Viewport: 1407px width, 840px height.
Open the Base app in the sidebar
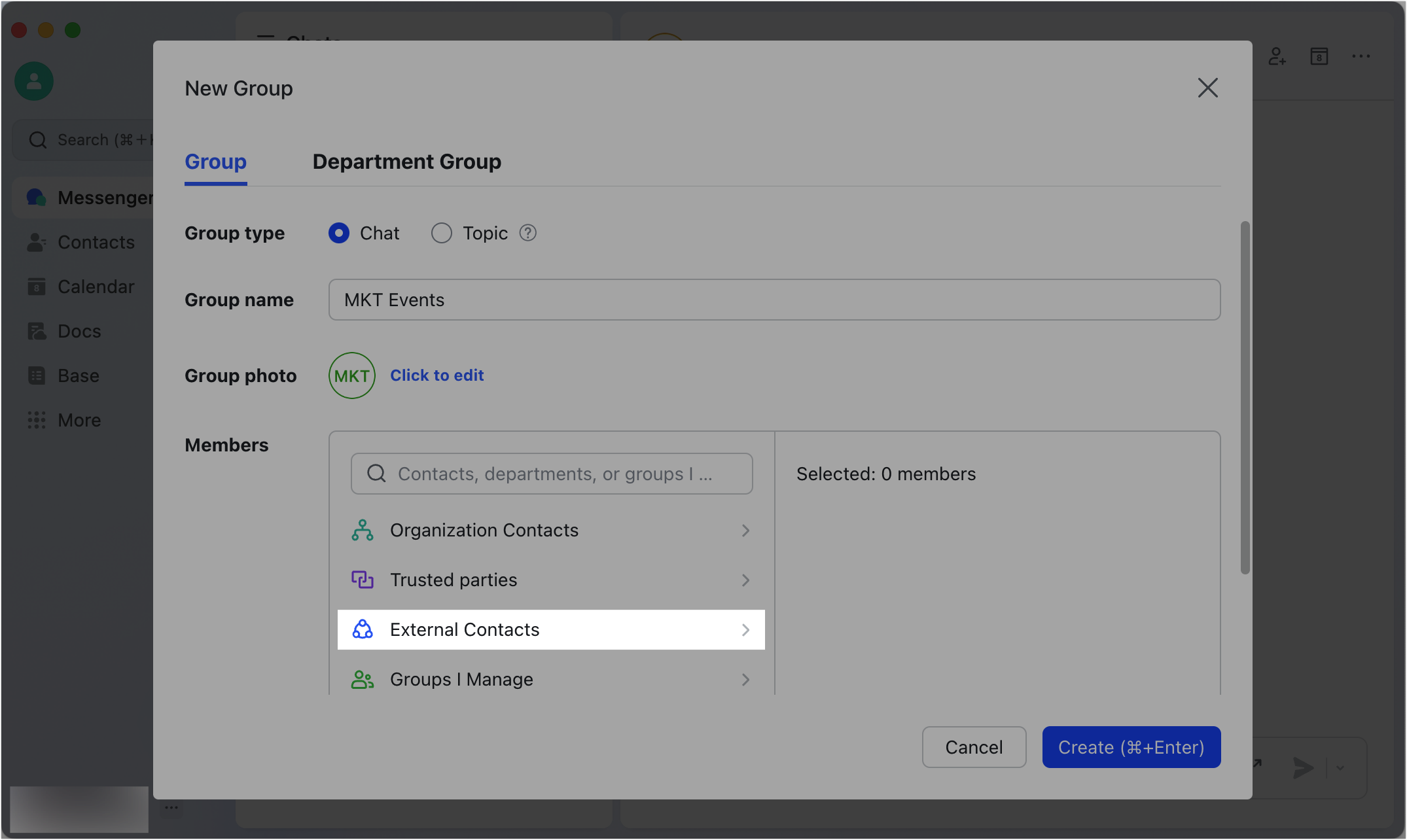78,375
